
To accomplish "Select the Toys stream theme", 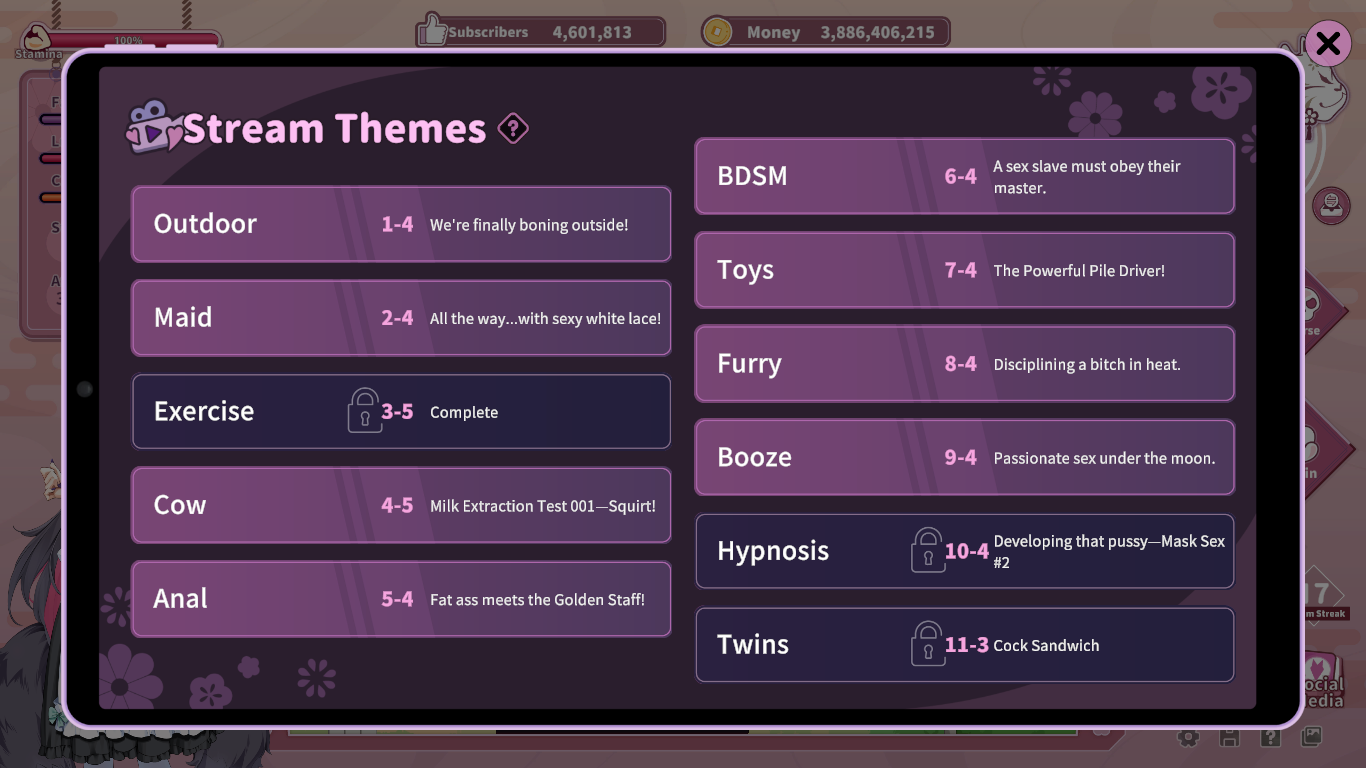I will pos(965,270).
